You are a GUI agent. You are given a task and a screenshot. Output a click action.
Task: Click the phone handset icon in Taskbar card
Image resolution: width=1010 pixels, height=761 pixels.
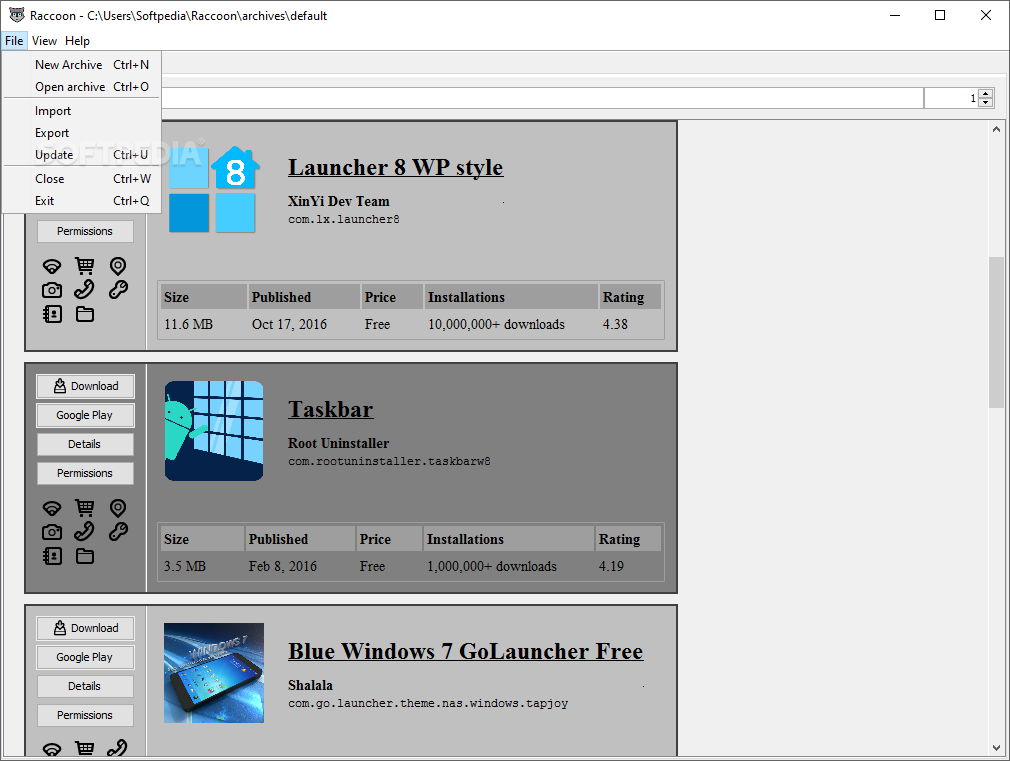[x=84, y=532]
